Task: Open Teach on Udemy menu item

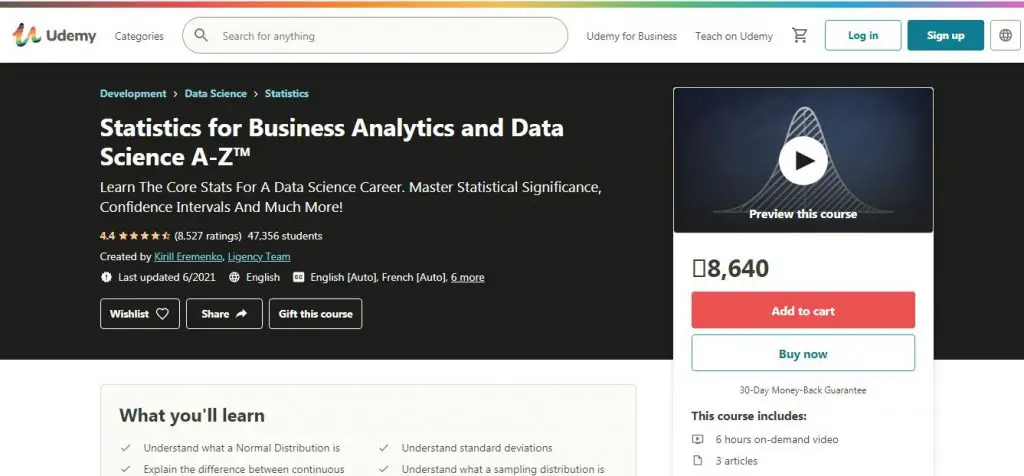Action: pyautogui.click(x=734, y=36)
